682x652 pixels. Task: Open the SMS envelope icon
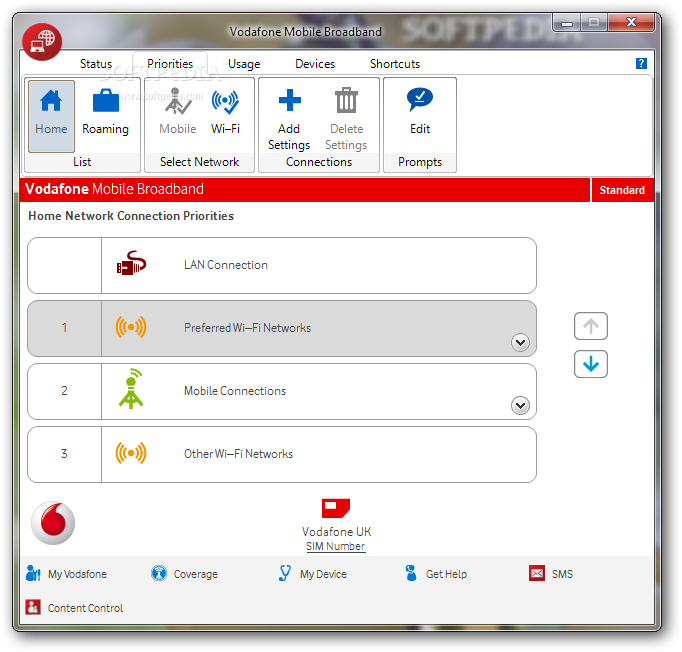point(537,573)
